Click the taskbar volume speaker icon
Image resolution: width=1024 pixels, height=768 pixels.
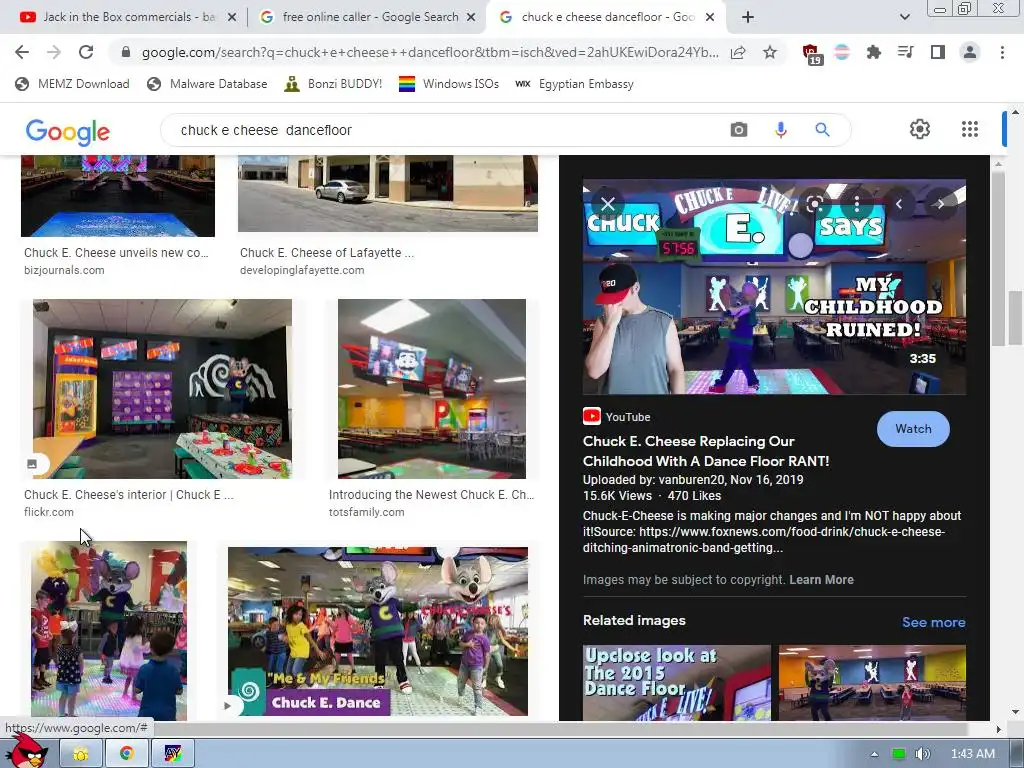[923, 754]
